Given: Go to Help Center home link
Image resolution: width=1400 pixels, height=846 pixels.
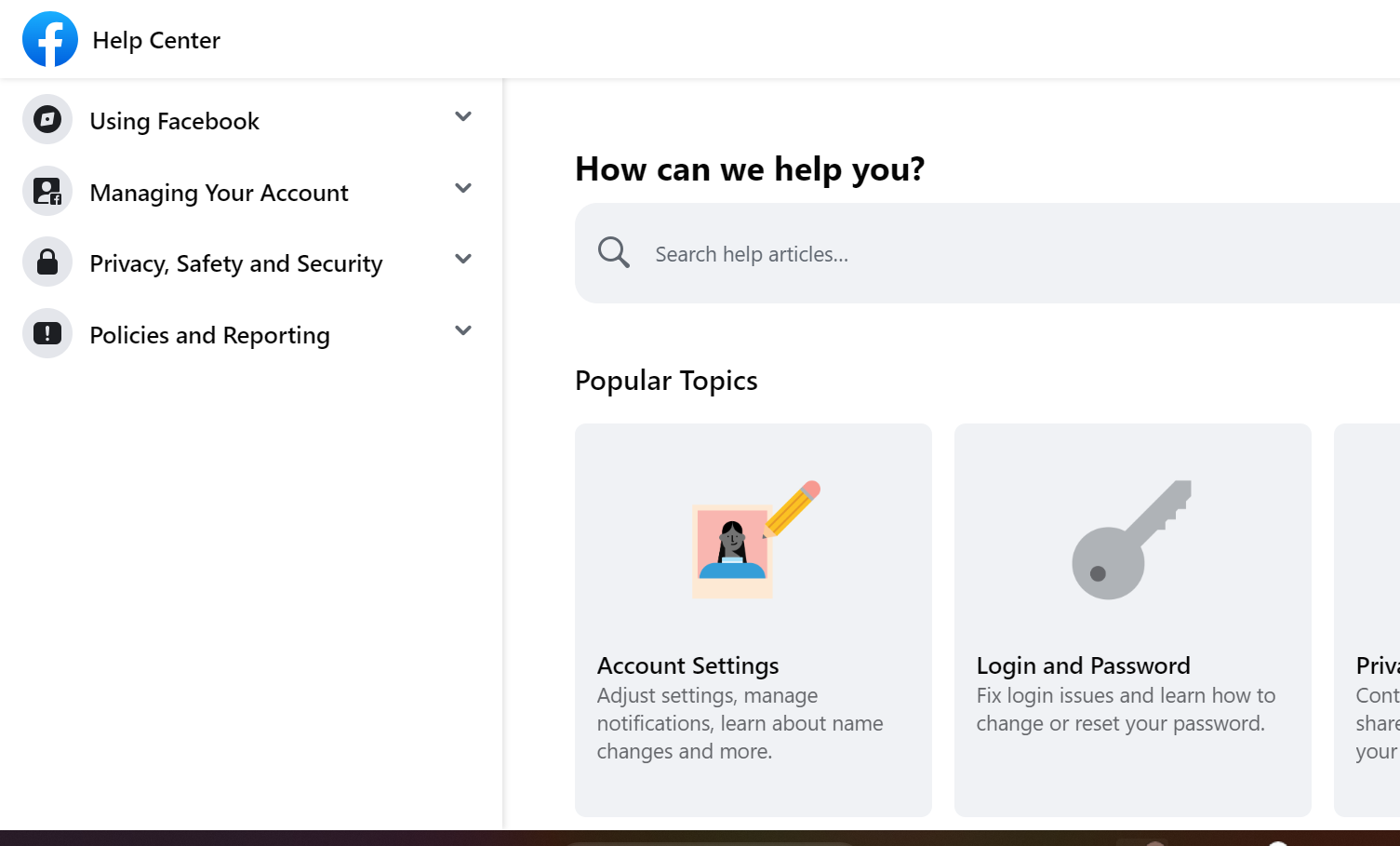Looking at the screenshot, I should click(156, 40).
